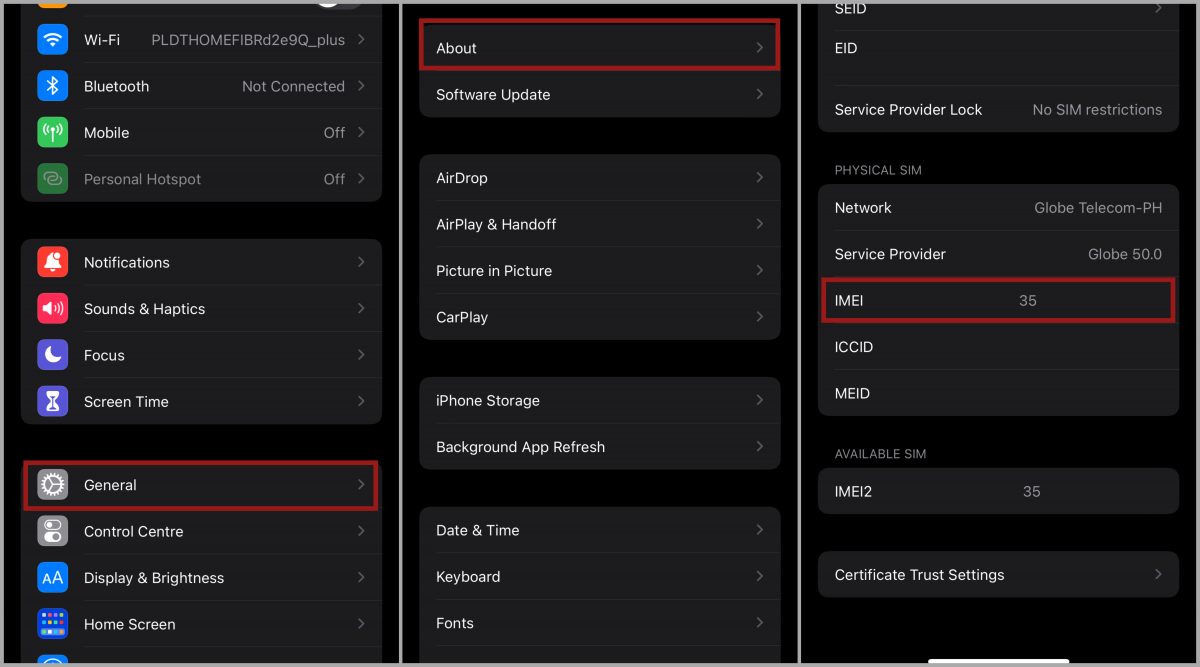
Task: Select the IMEI row under Physical SIM
Action: click(x=997, y=300)
